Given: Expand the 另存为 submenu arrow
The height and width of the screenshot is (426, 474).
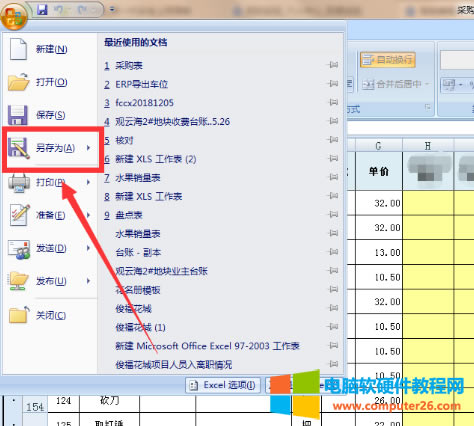Looking at the screenshot, I should pos(88,148).
